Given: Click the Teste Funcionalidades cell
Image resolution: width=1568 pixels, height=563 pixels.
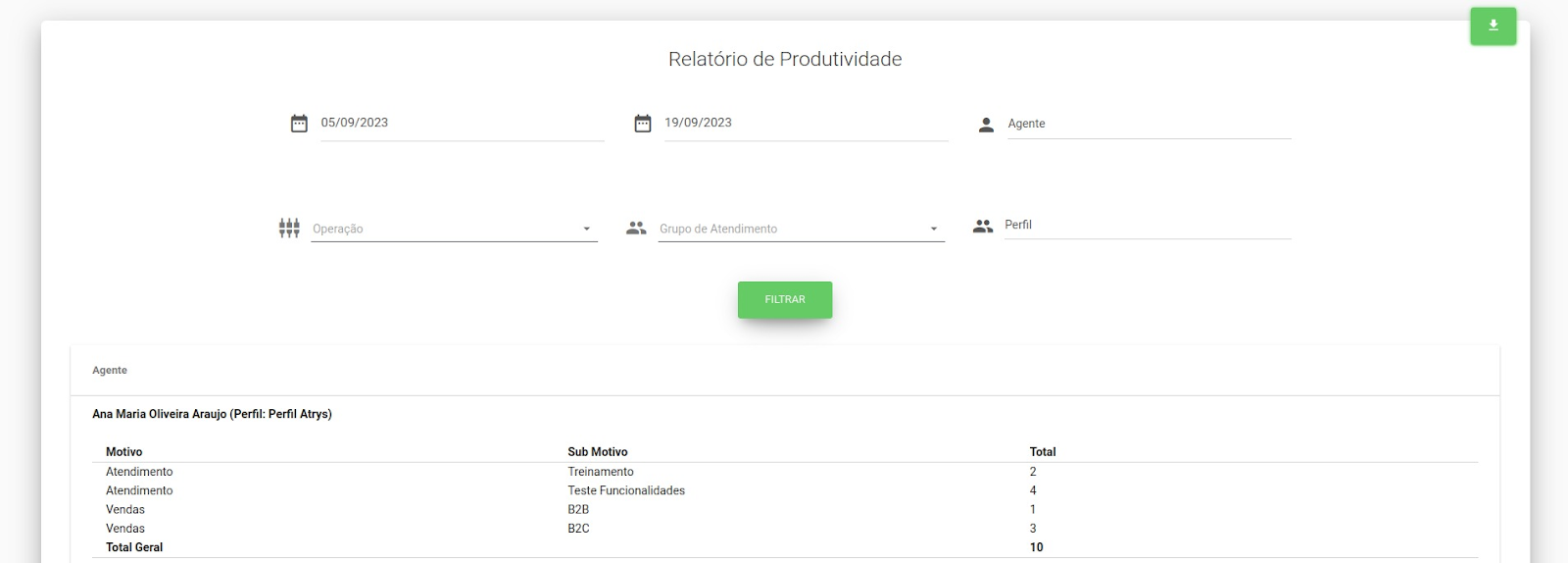Looking at the screenshot, I should coord(626,490).
